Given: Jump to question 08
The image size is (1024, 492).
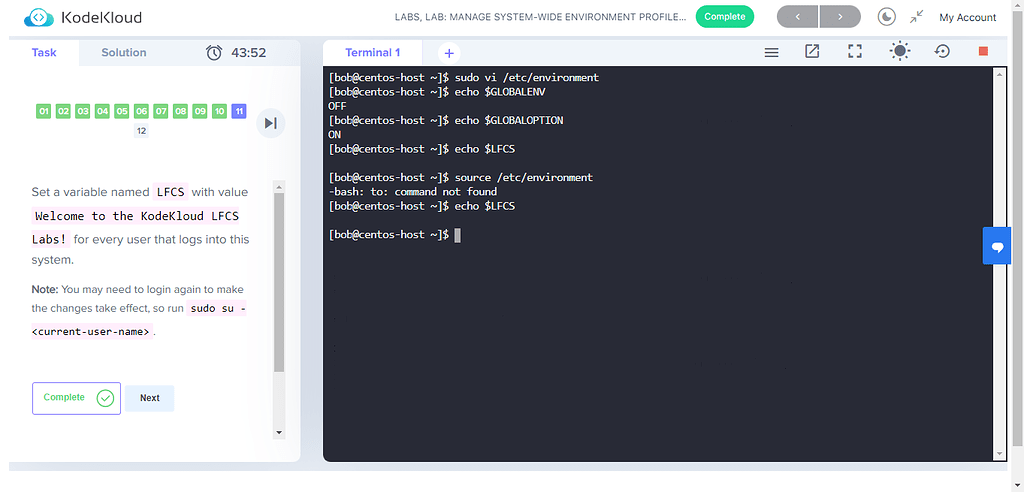Looking at the screenshot, I should 180,112.
